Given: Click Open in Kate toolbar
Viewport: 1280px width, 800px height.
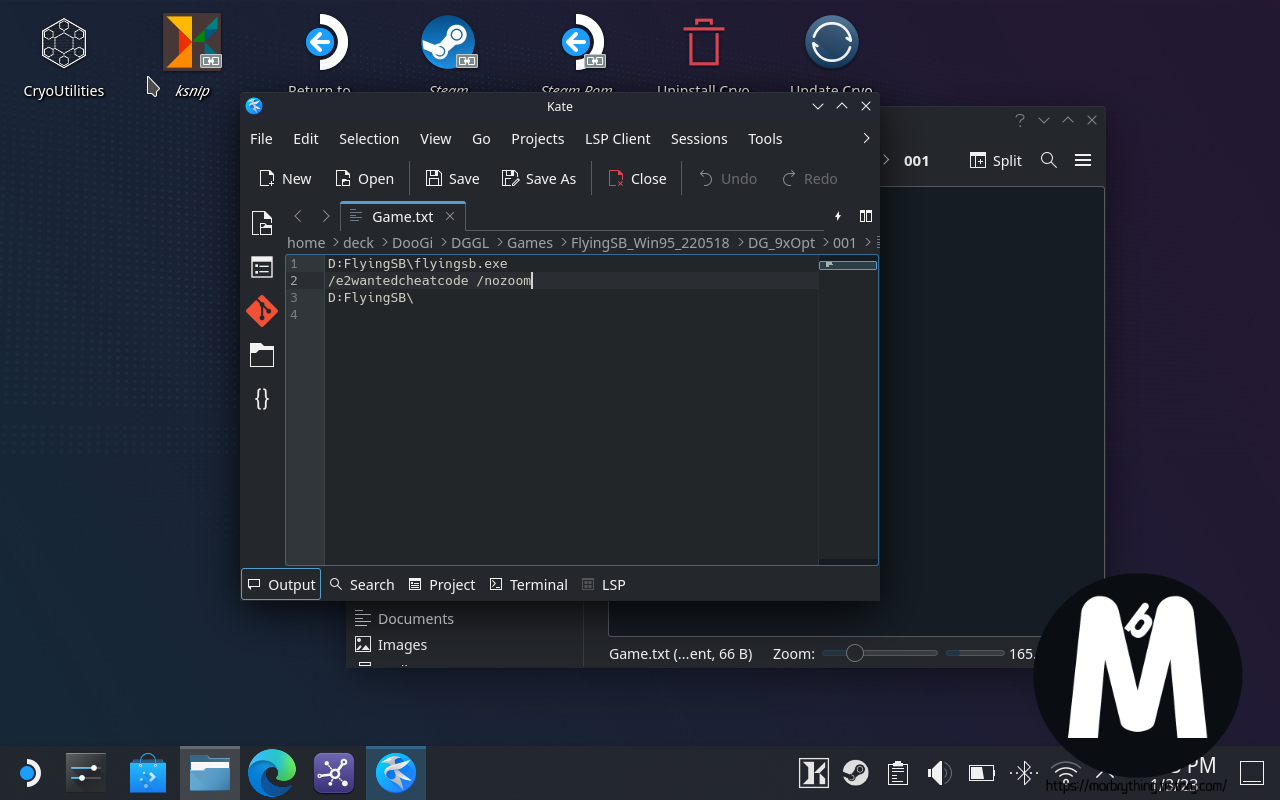Looking at the screenshot, I should (364, 178).
